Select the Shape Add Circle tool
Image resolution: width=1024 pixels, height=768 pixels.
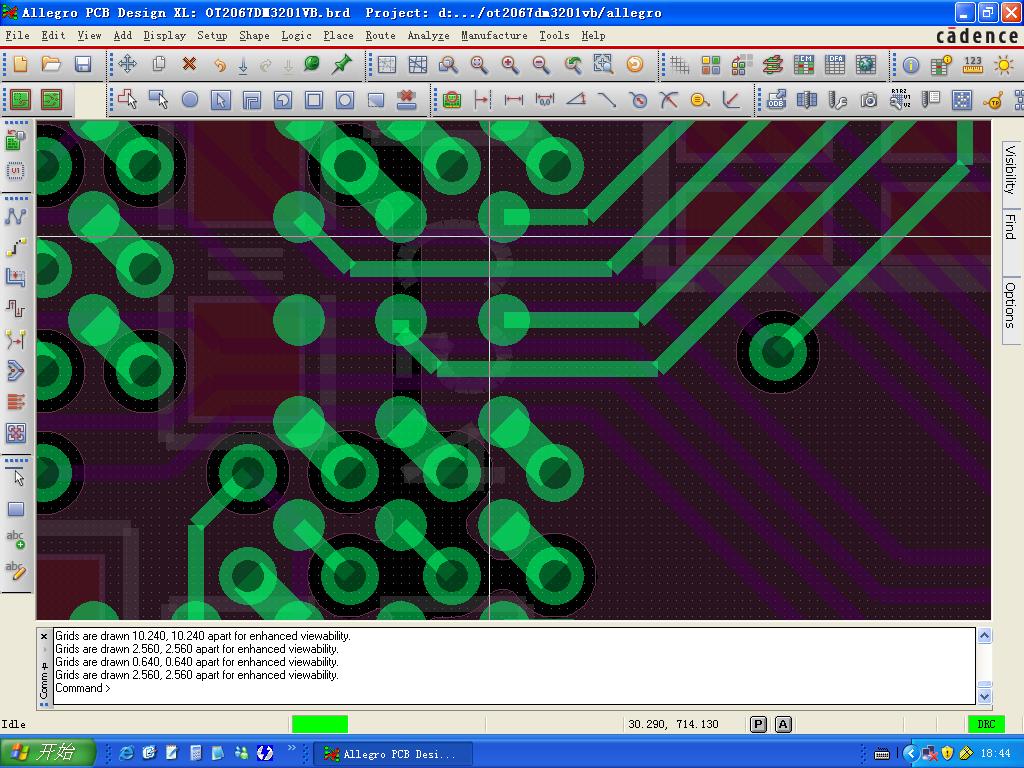pyautogui.click(x=190, y=99)
